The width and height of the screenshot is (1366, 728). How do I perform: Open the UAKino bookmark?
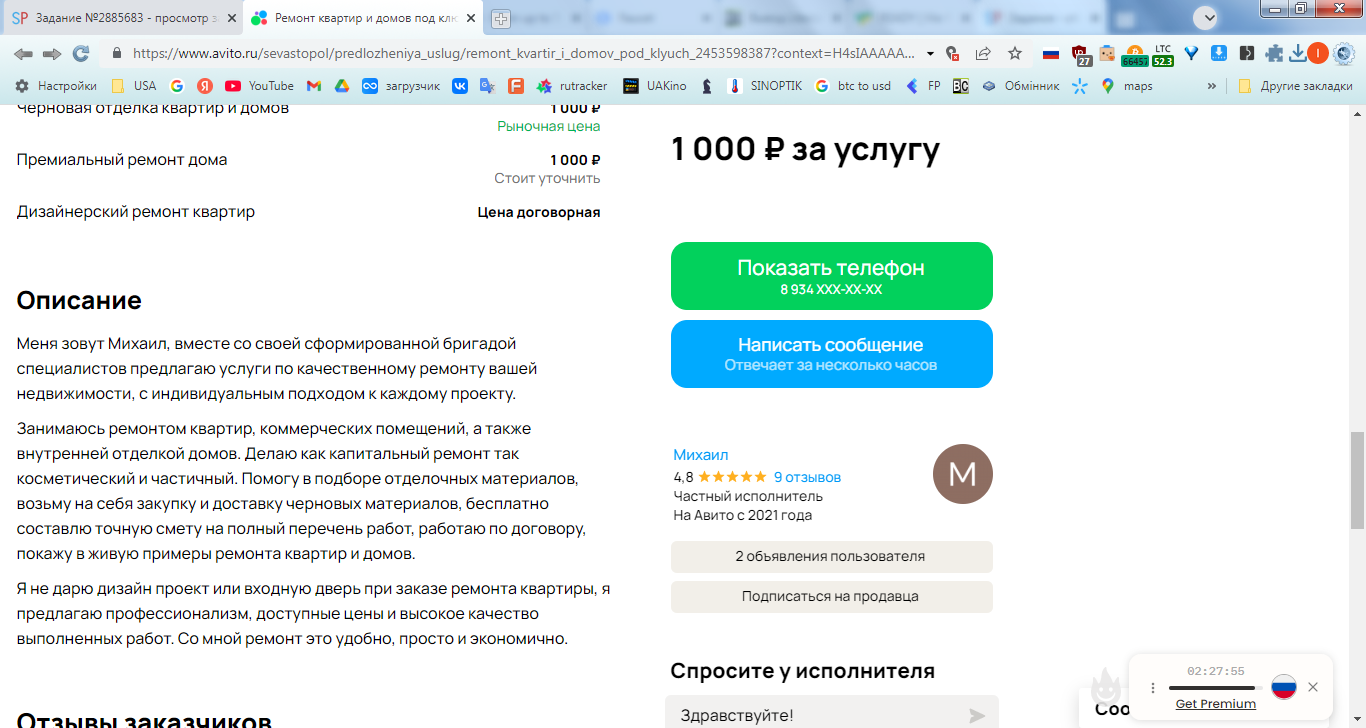tap(654, 86)
